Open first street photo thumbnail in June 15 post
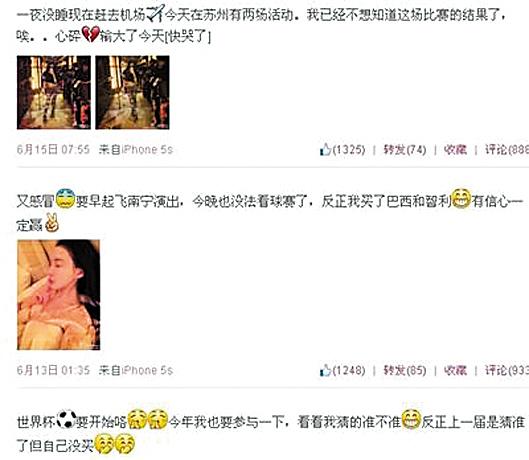Image resolution: width=529 pixels, height=460 pixels. [x=54, y=92]
